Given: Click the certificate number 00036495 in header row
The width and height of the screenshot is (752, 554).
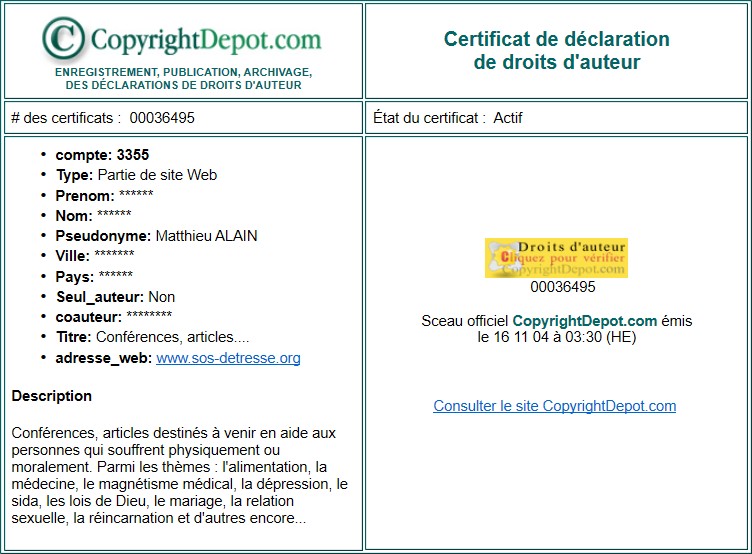Looking at the screenshot, I should 162,118.
